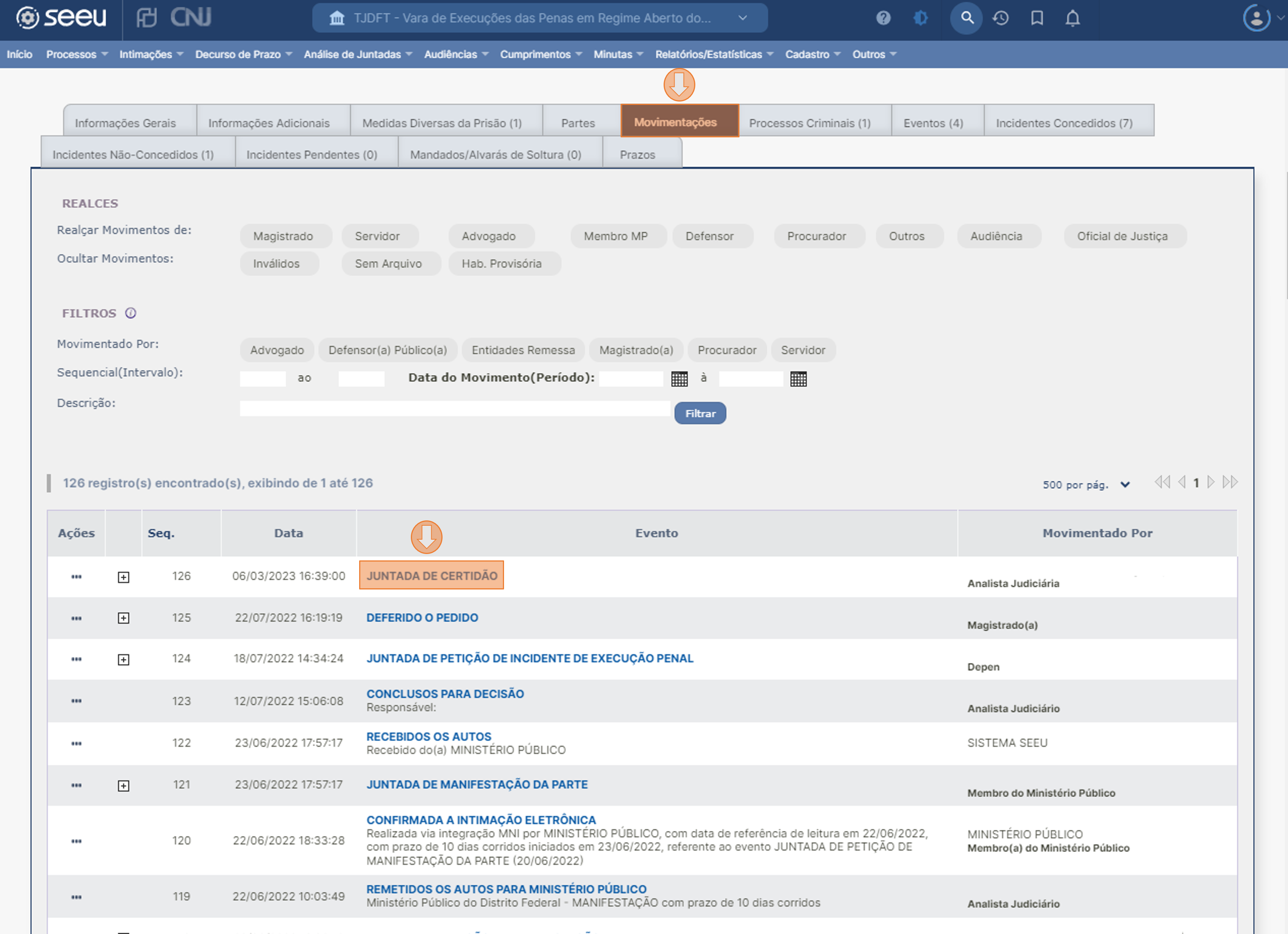This screenshot has height=934, width=1288.
Task: Open the user profile avatar
Action: [x=1256, y=18]
